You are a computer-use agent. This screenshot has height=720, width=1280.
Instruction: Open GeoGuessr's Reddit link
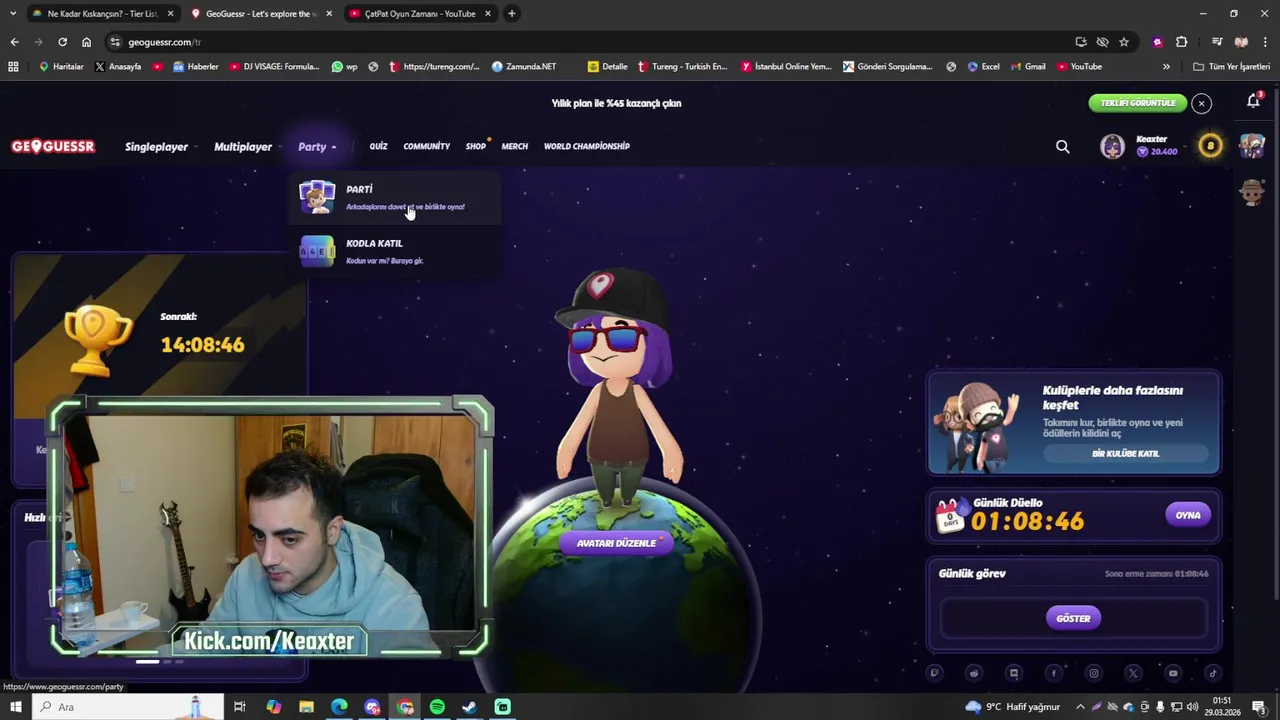coord(974,673)
